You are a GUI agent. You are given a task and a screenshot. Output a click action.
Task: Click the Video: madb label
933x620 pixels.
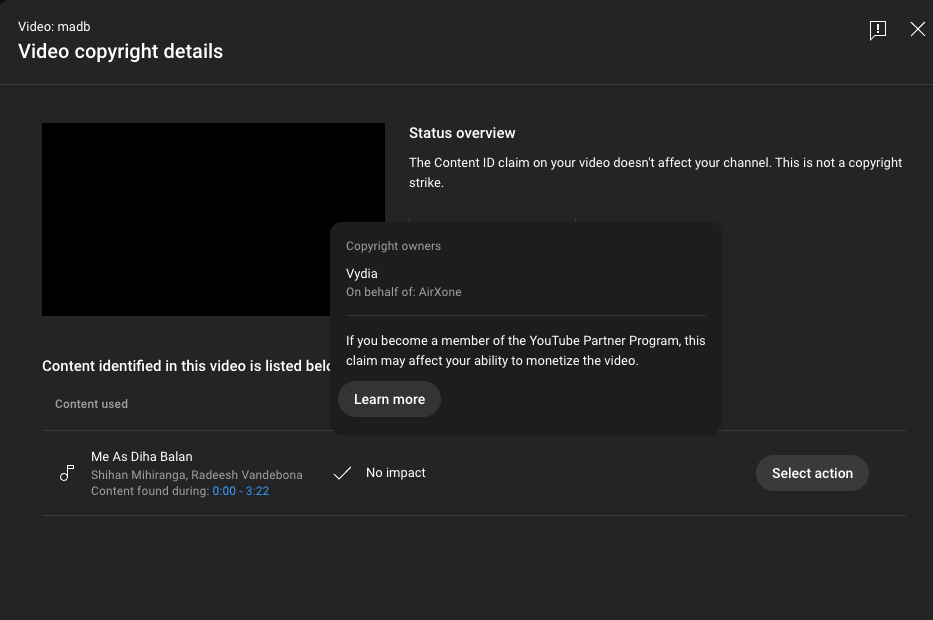[54, 27]
